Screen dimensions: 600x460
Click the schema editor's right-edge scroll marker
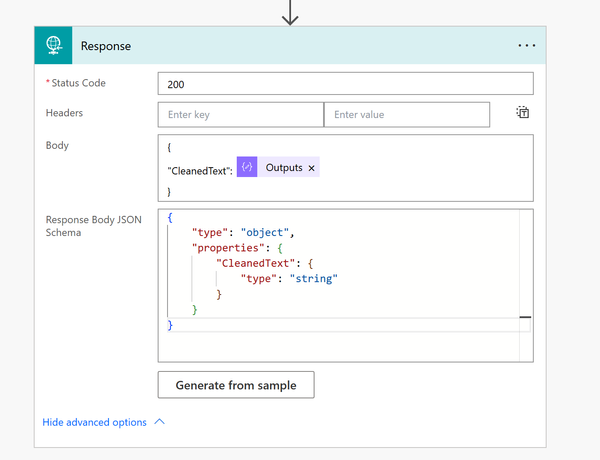[525, 318]
